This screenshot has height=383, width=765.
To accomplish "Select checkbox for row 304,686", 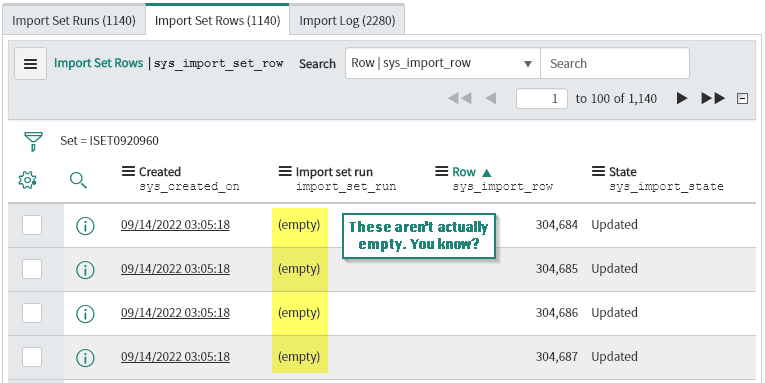I will coord(32,313).
